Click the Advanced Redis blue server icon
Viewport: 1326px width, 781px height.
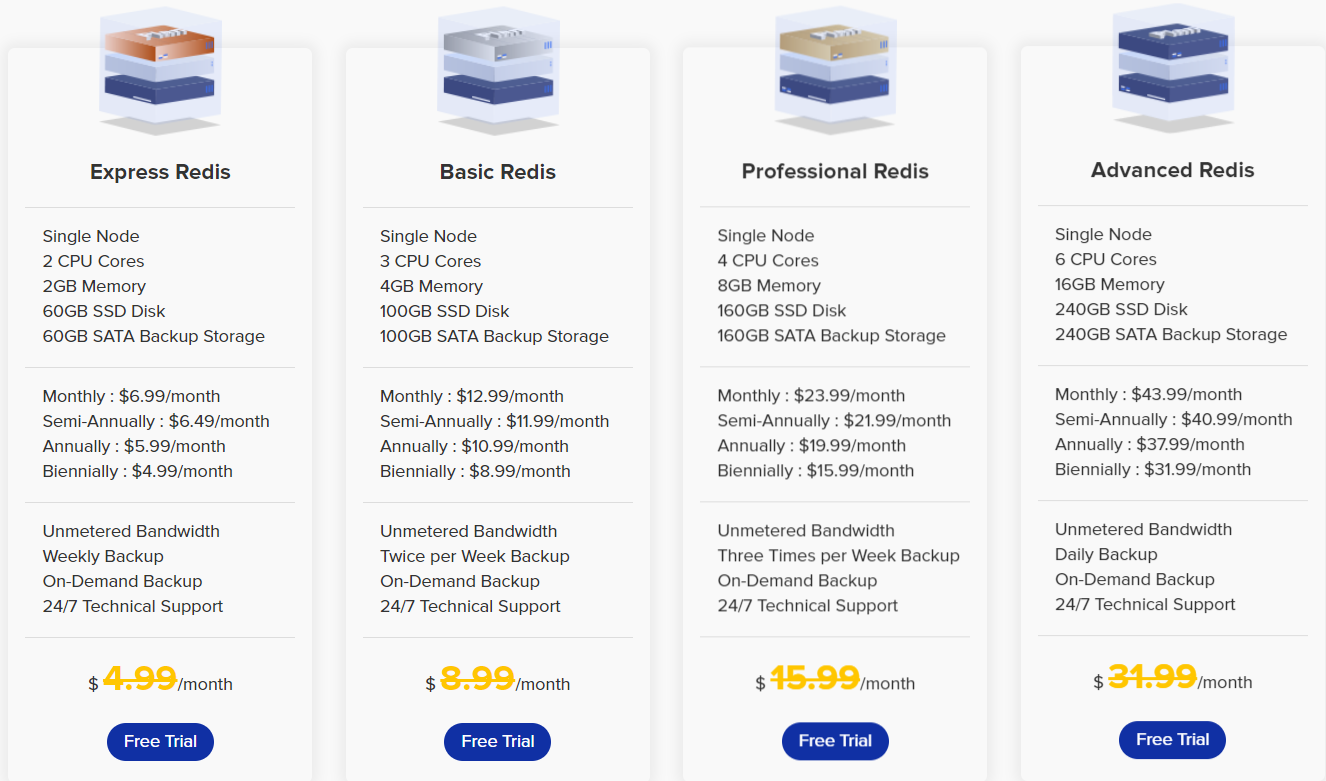point(1172,66)
